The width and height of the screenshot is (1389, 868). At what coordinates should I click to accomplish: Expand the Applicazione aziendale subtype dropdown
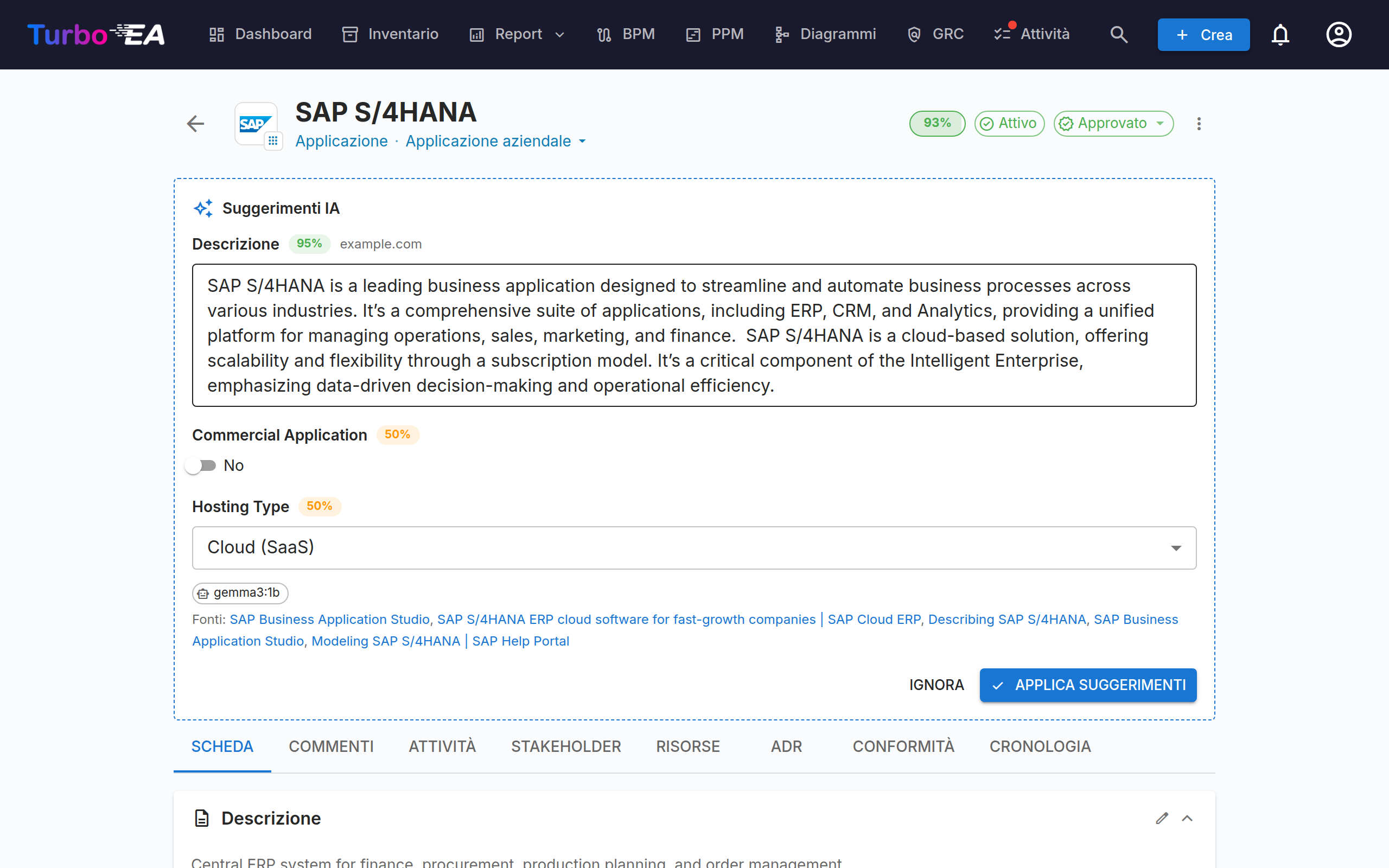[x=496, y=141]
